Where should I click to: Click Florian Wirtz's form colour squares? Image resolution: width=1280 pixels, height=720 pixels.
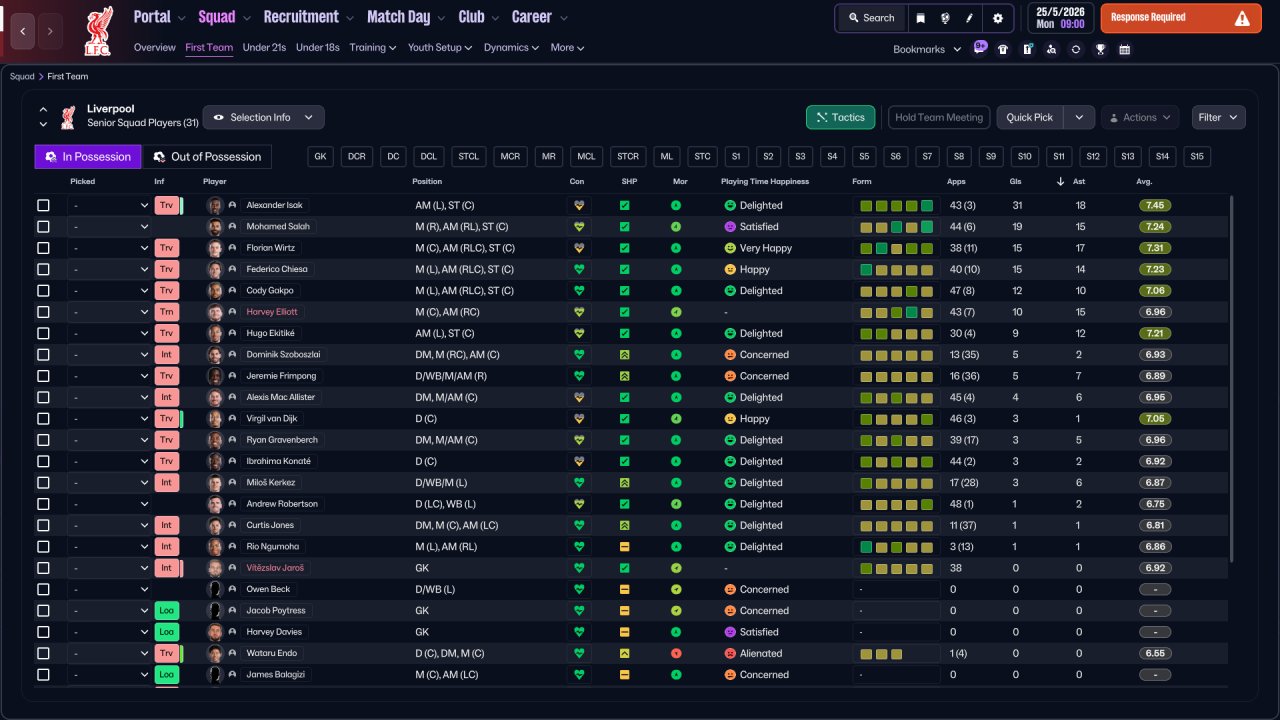(896, 248)
